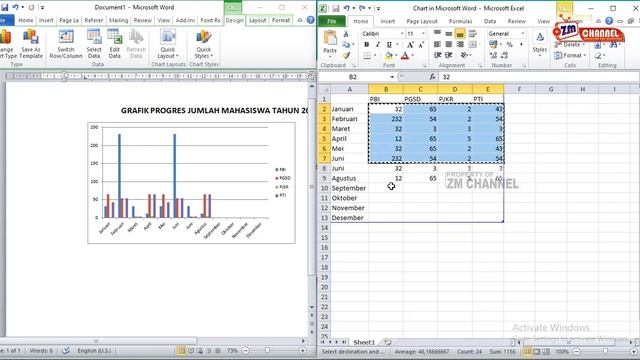The height and width of the screenshot is (360, 640).
Task: Click the Word zoom slider handle
Action: click(267, 351)
